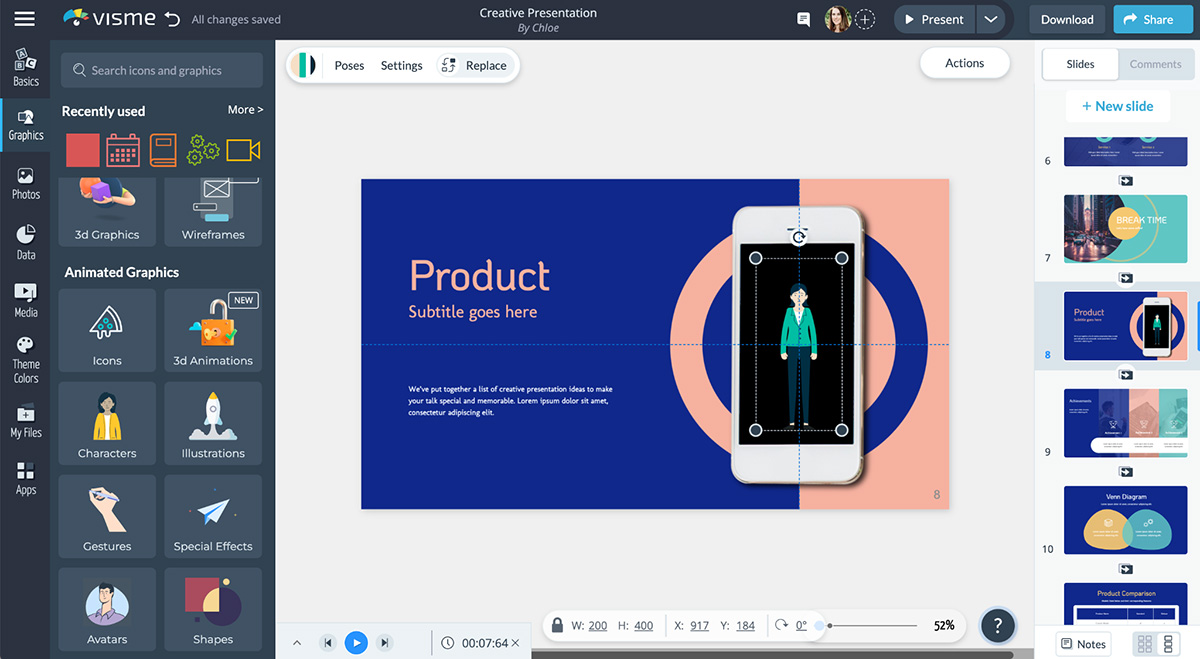Expand the Present dropdown arrow
Screen dimensions: 1200x659
click(x=990, y=19)
